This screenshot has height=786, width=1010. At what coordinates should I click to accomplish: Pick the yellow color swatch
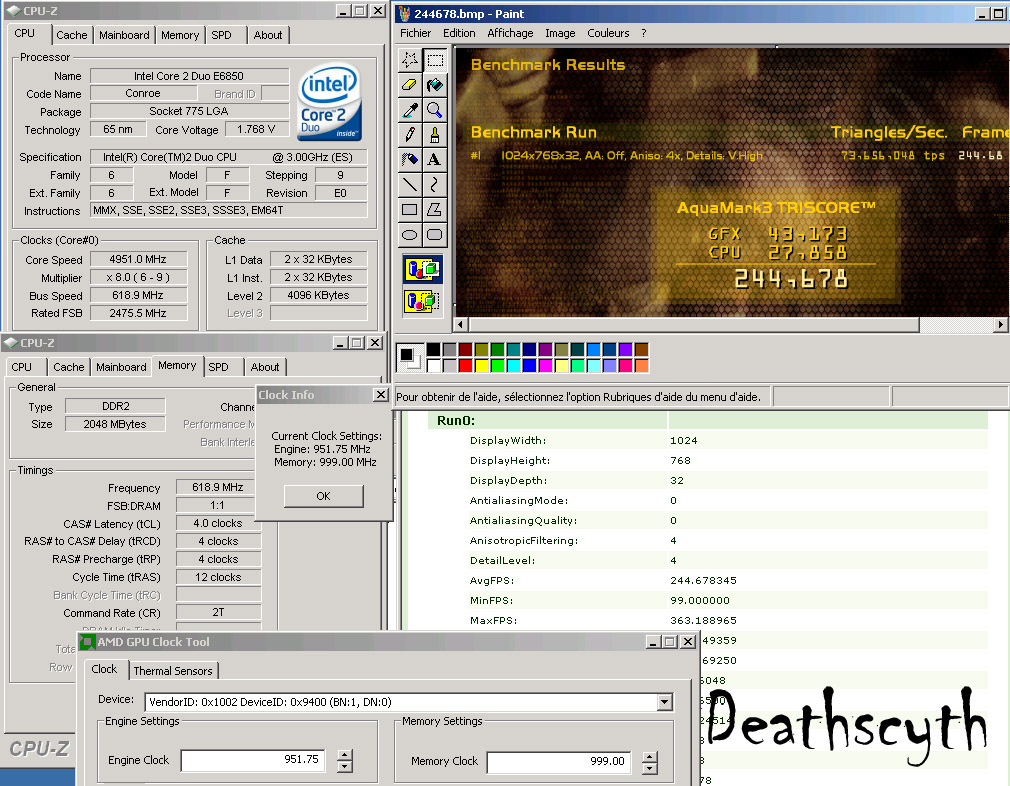482,365
